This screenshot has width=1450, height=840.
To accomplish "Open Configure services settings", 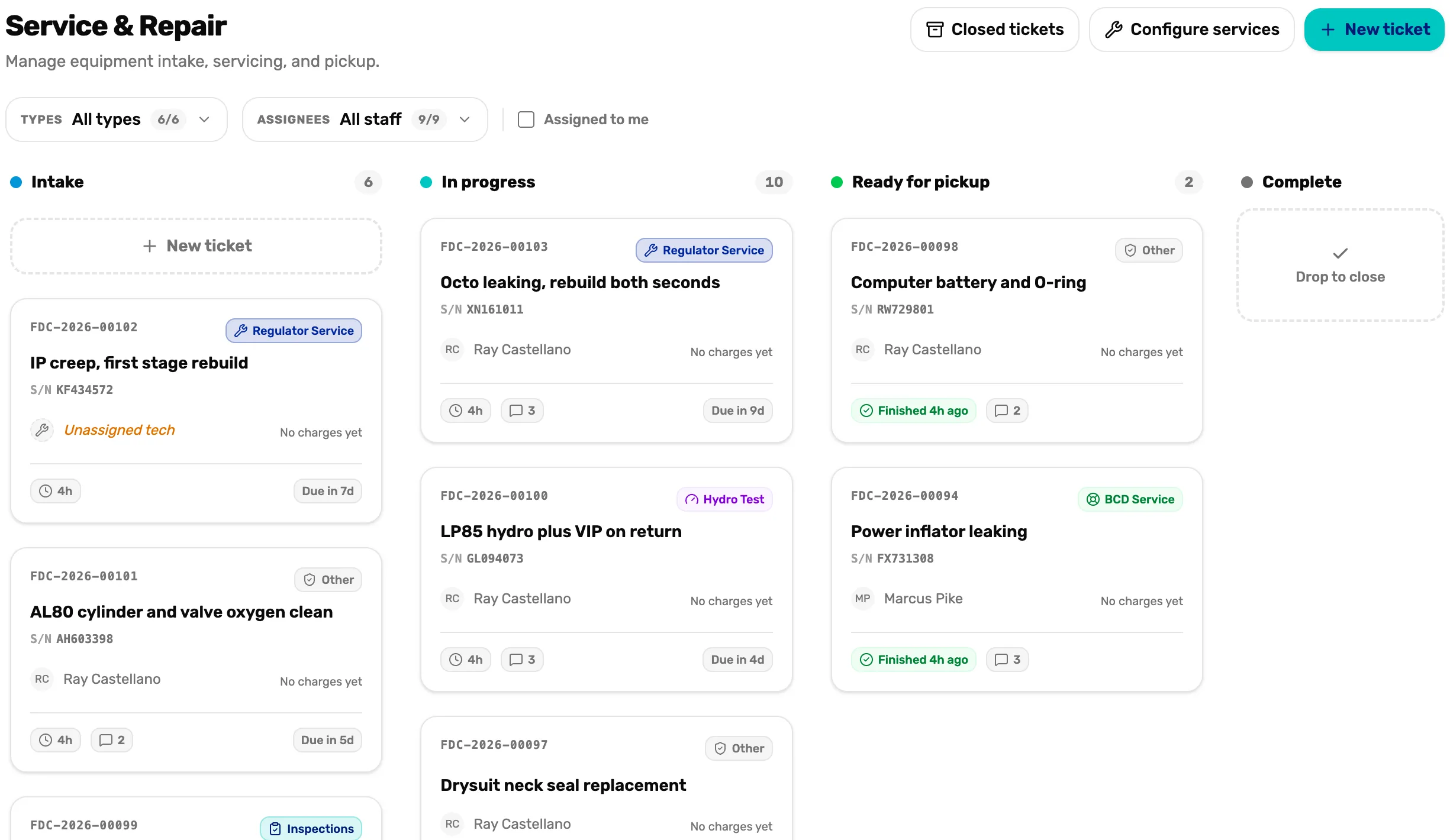I will [1191, 30].
